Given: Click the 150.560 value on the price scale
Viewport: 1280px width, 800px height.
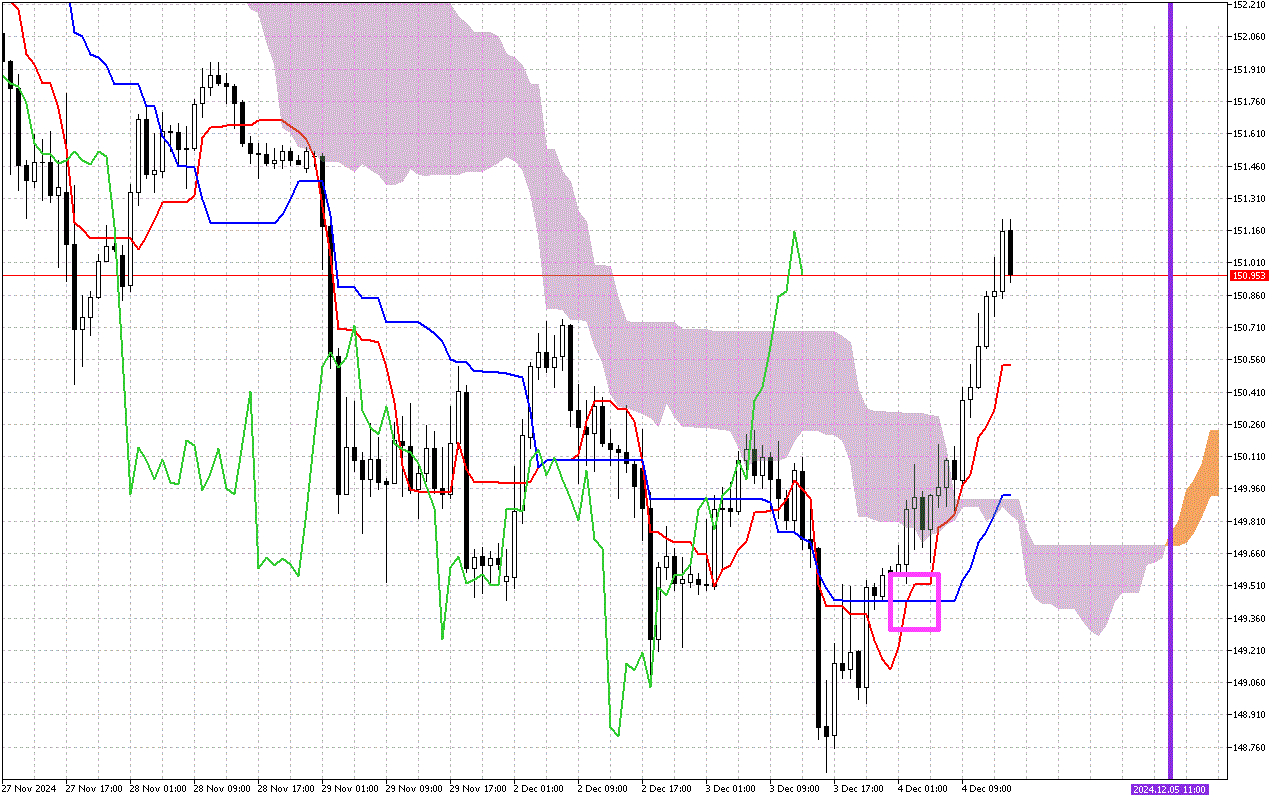Looking at the screenshot, I should pos(1250,360).
